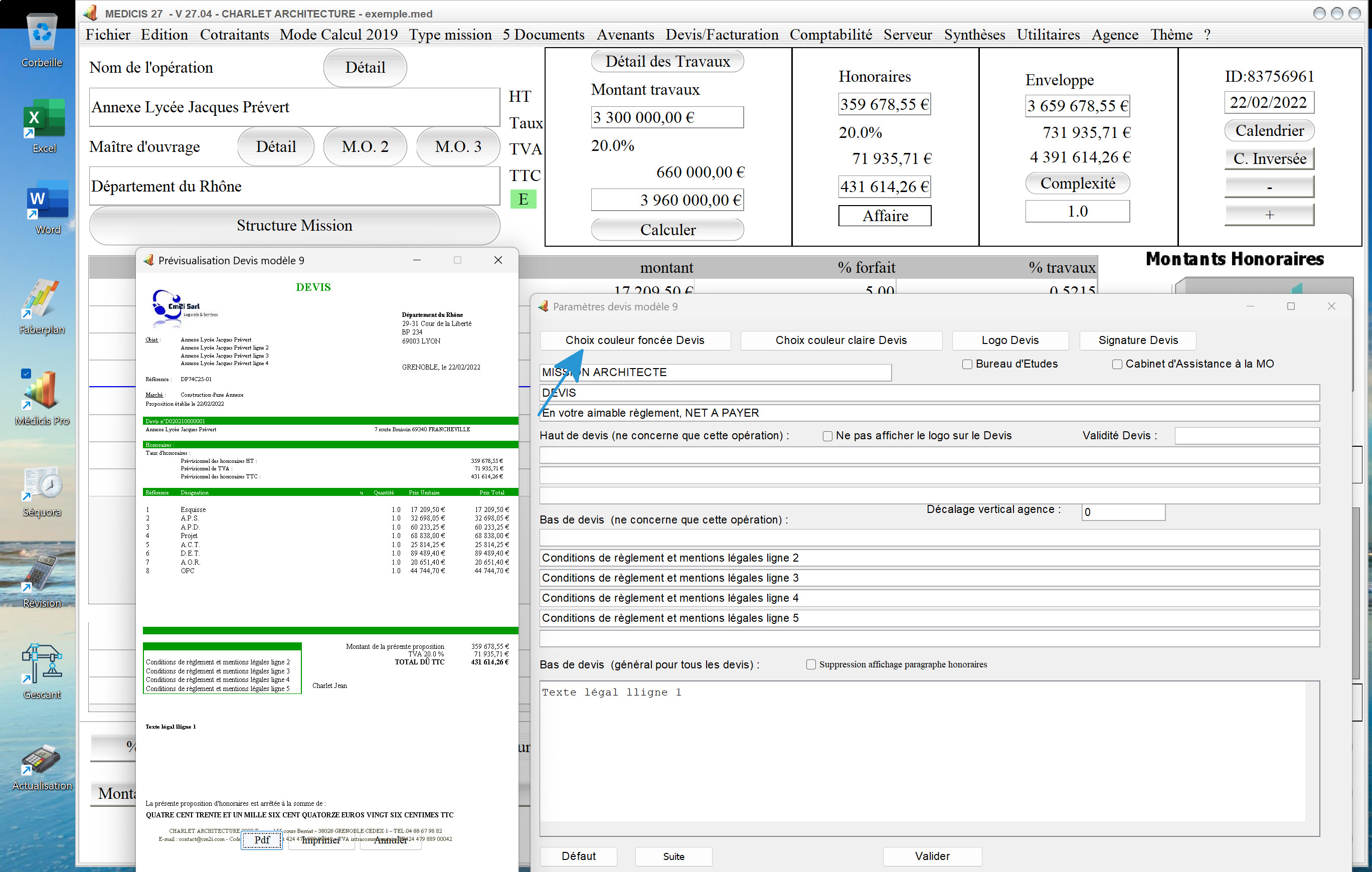The image size is (1372, 872).
Task: Toggle Suppression affichage paragraphe honoraires
Action: pos(811,664)
